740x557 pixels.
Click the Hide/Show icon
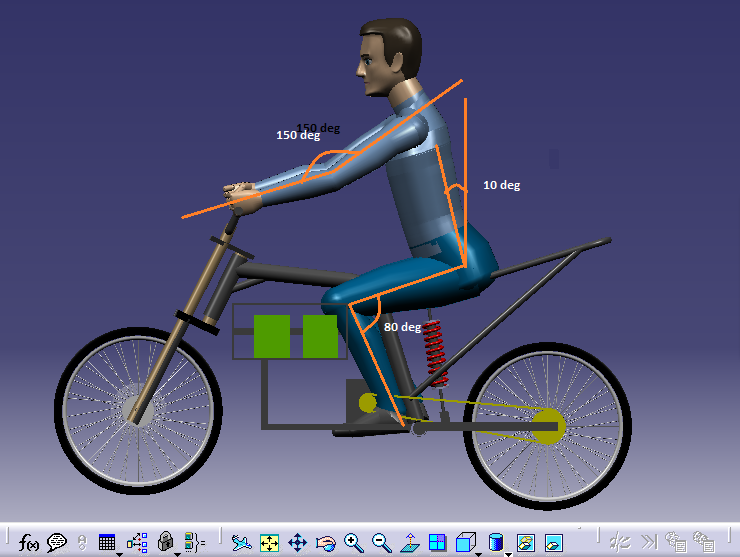coord(525,543)
